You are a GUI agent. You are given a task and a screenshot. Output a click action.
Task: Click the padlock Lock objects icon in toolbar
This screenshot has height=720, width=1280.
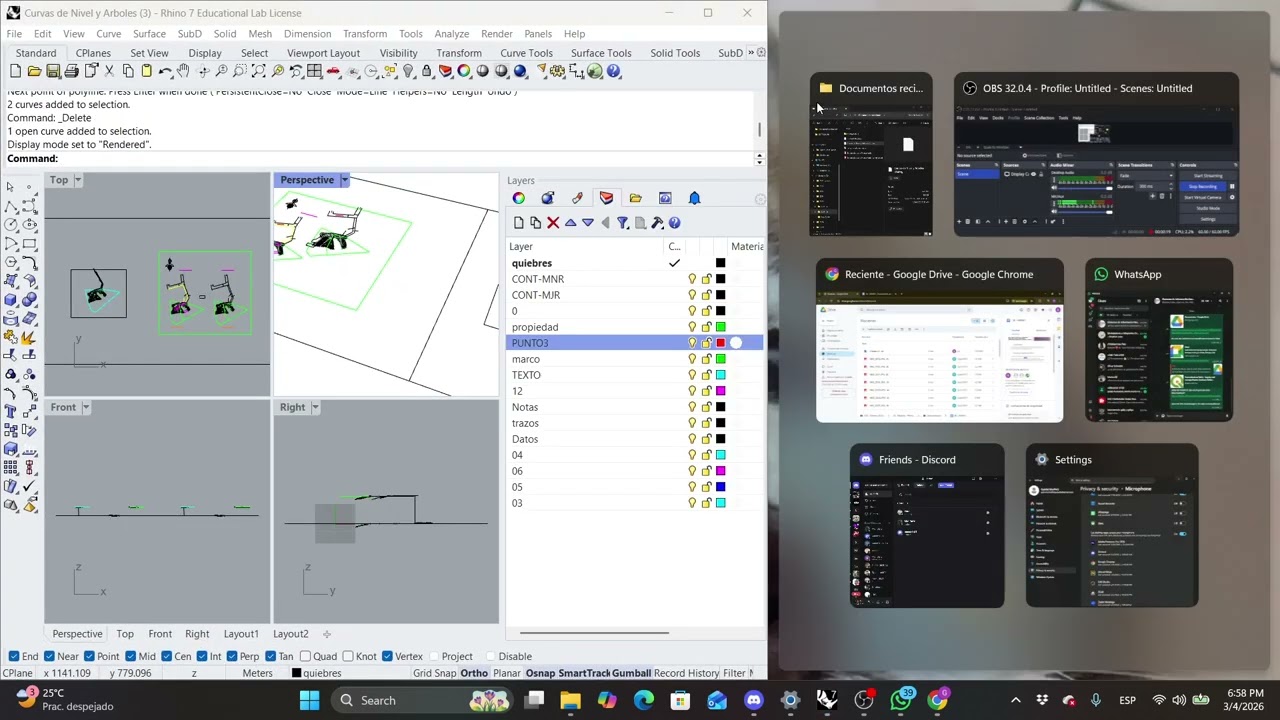[x=427, y=71]
